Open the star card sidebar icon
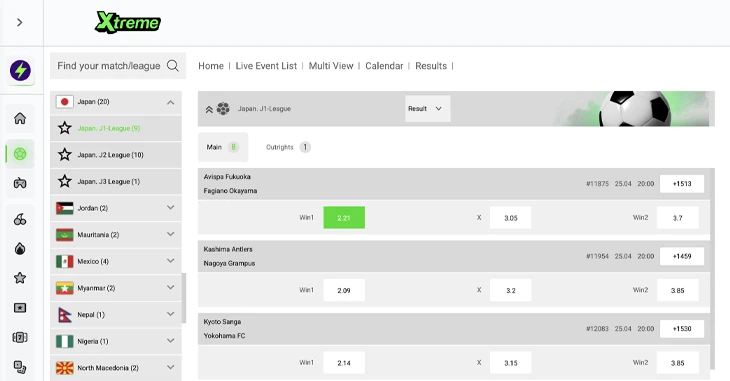 tap(20, 307)
